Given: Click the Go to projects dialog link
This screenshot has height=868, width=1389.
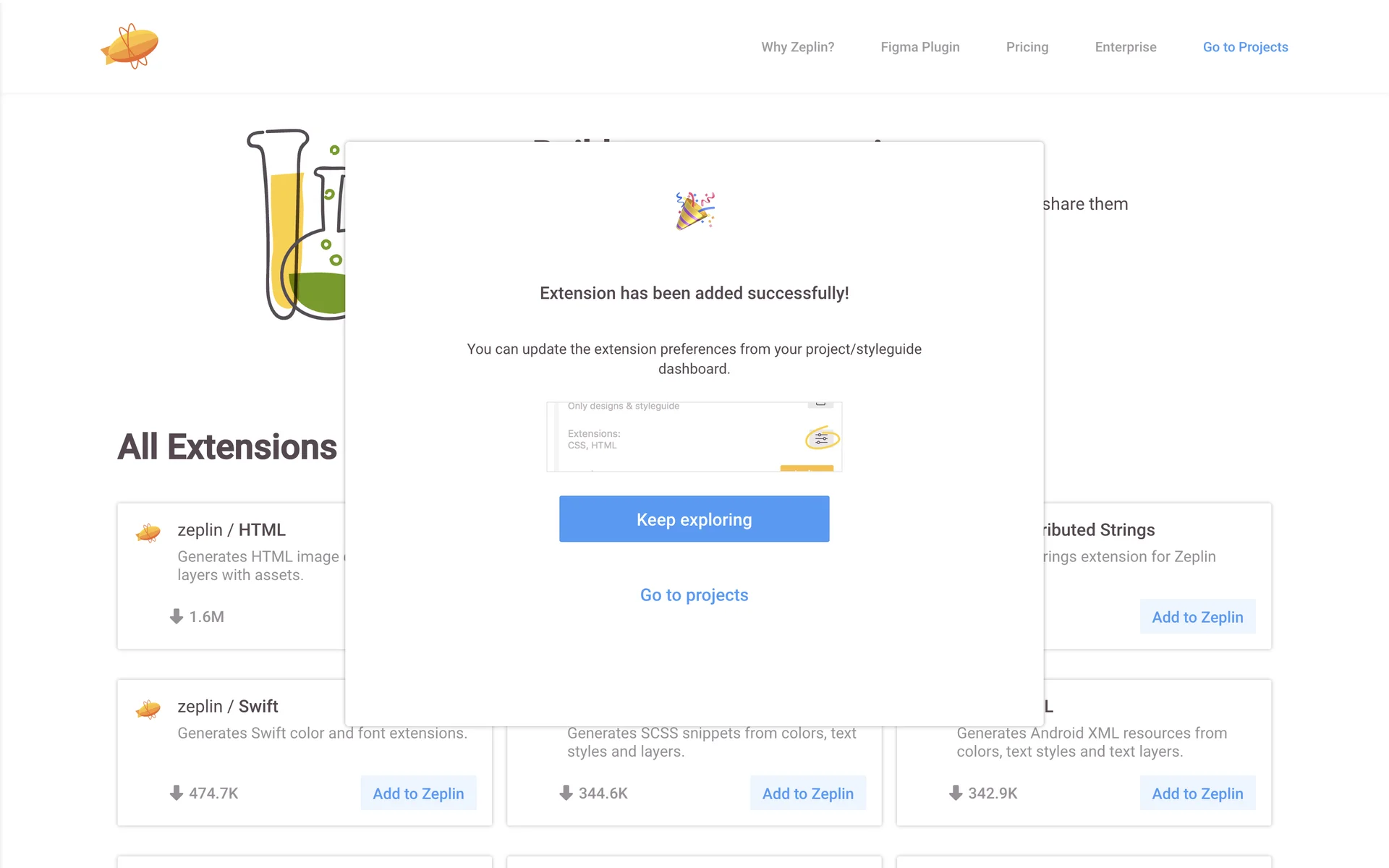Looking at the screenshot, I should click(694, 595).
